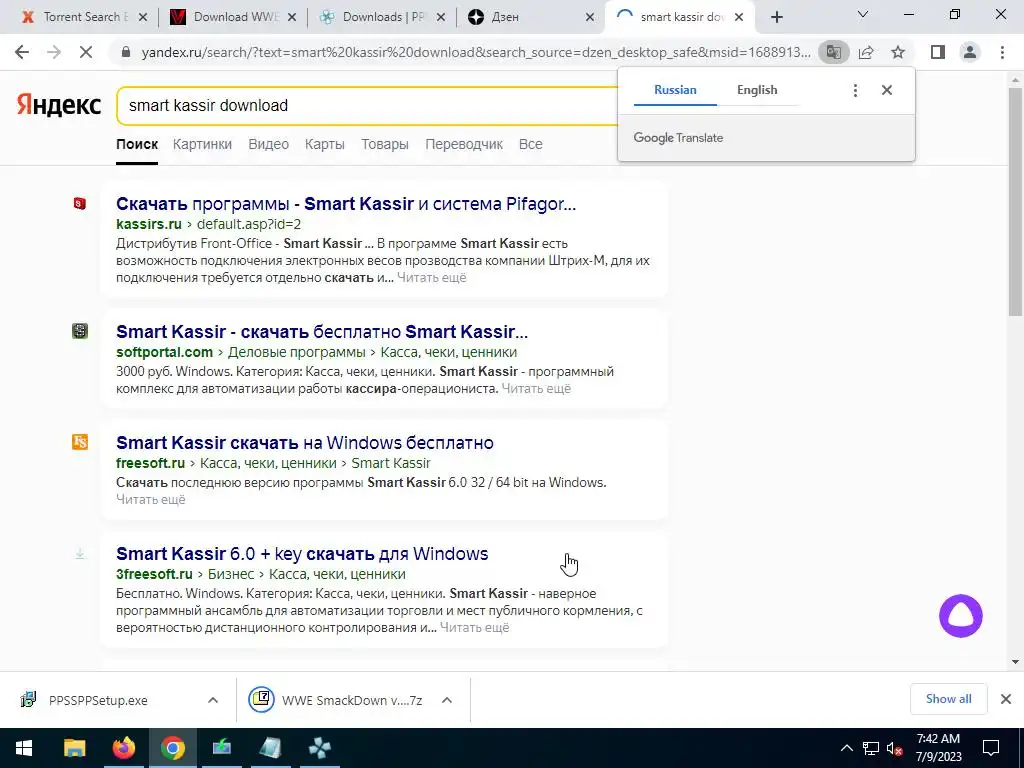The image size is (1024, 768).
Task: Open taskbar monitor application icon
Action: click(x=221, y=748)
